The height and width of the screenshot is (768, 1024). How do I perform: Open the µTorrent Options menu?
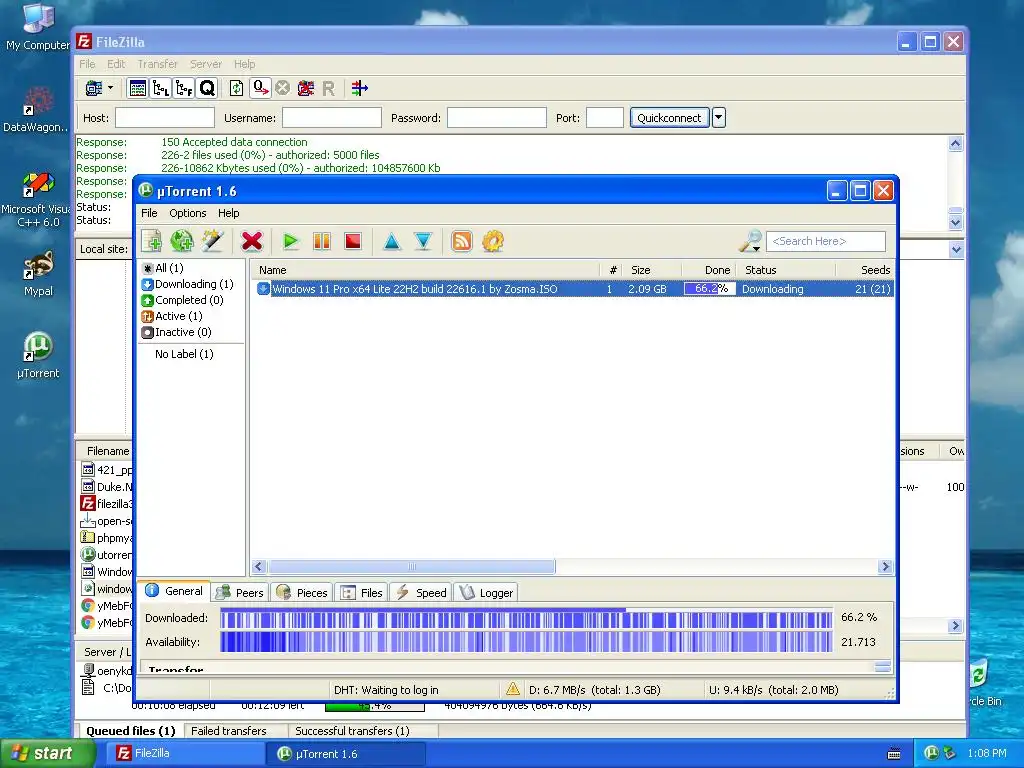[187, 213]
